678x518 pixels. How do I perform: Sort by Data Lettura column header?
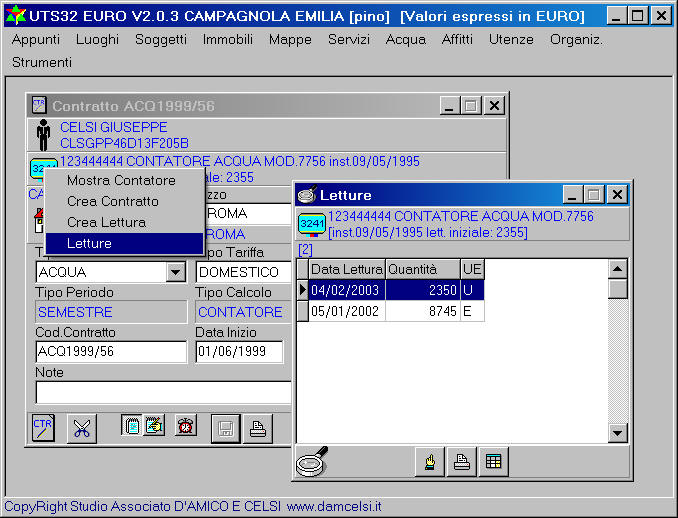point(346,269)
